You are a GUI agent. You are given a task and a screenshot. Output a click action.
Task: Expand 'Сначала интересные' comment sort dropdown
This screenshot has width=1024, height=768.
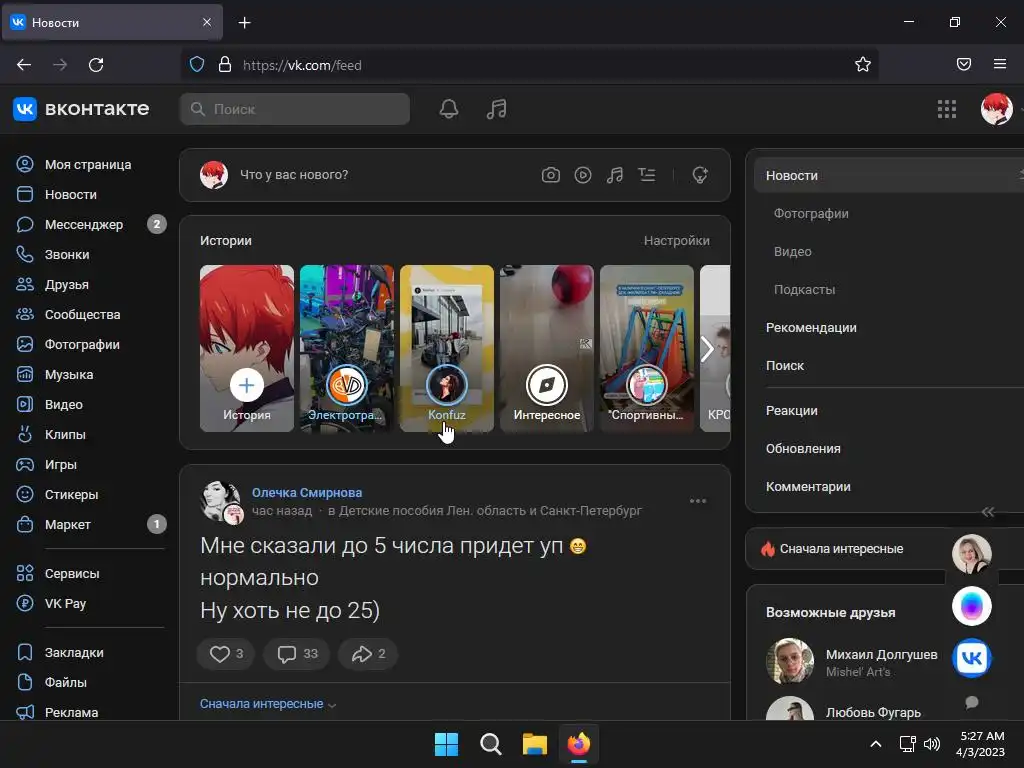coord(268,704)
